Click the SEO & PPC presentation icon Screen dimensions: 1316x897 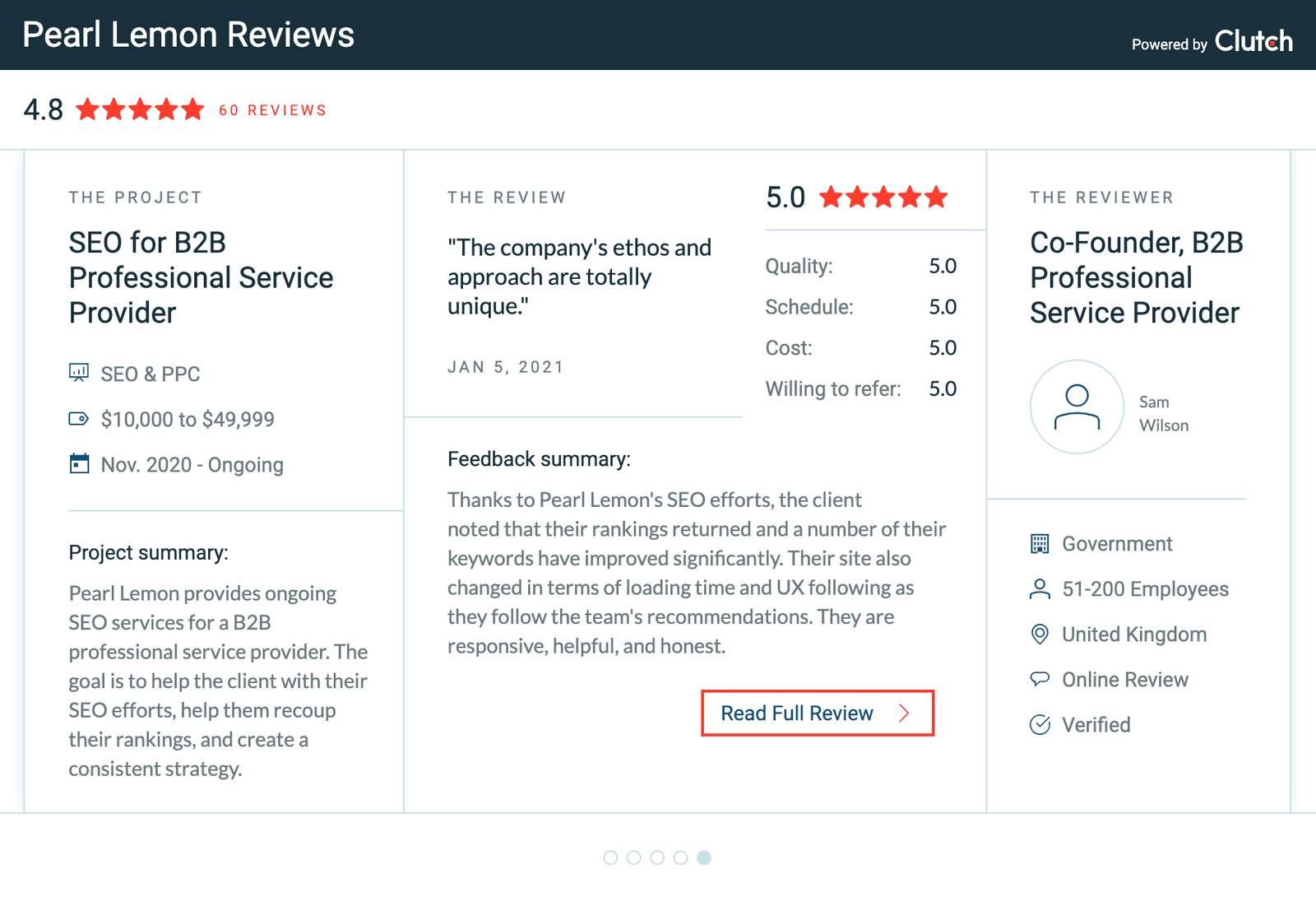point(79,373)
